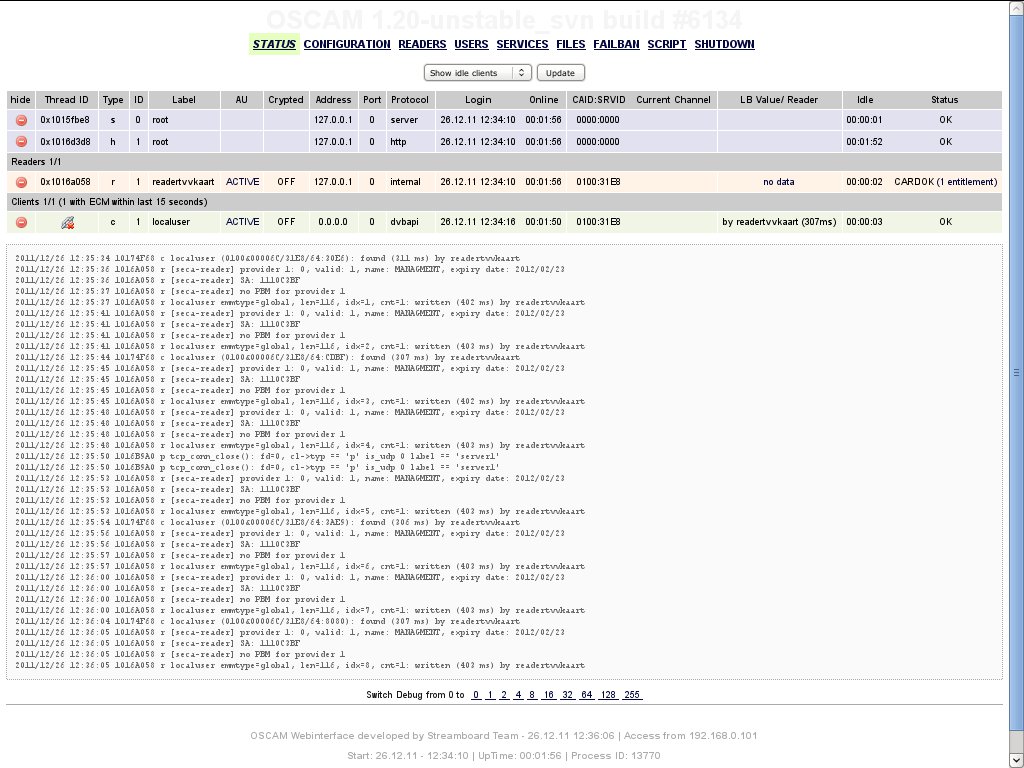The height and width of the screenshot is (768, 1024).
Task: Click the 'no data' reader cell
Action: (x=779, y=182)
